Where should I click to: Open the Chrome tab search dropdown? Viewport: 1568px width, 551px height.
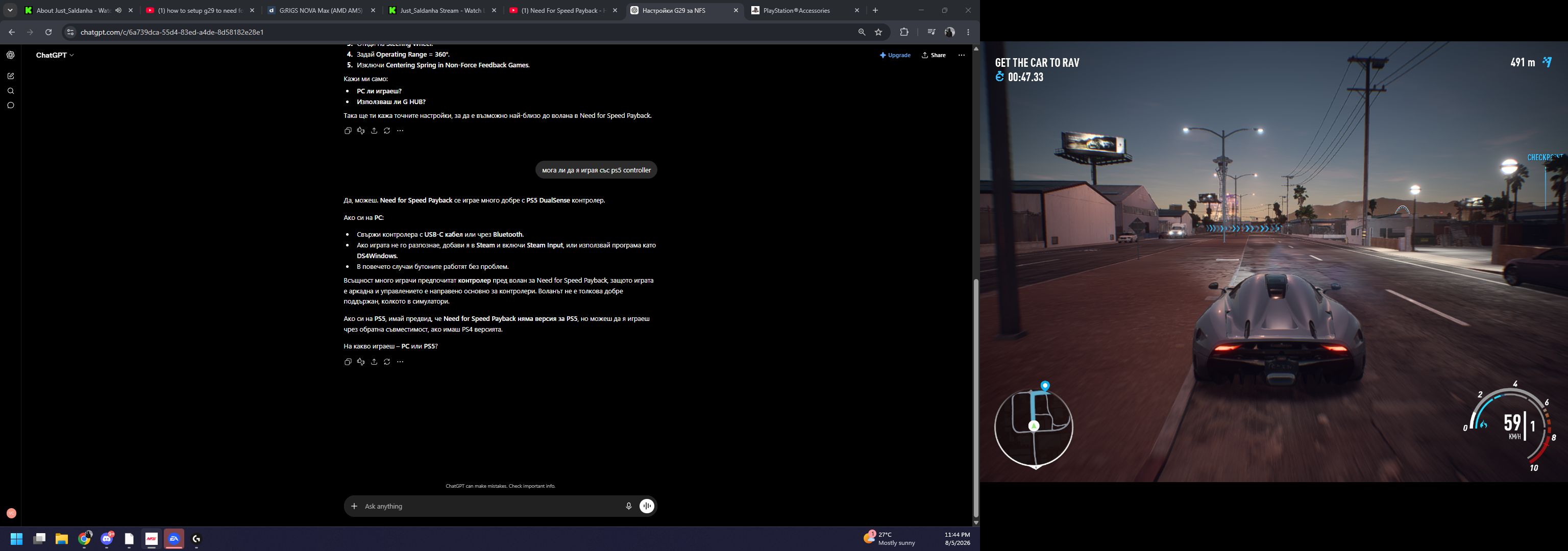coord(10,10)
